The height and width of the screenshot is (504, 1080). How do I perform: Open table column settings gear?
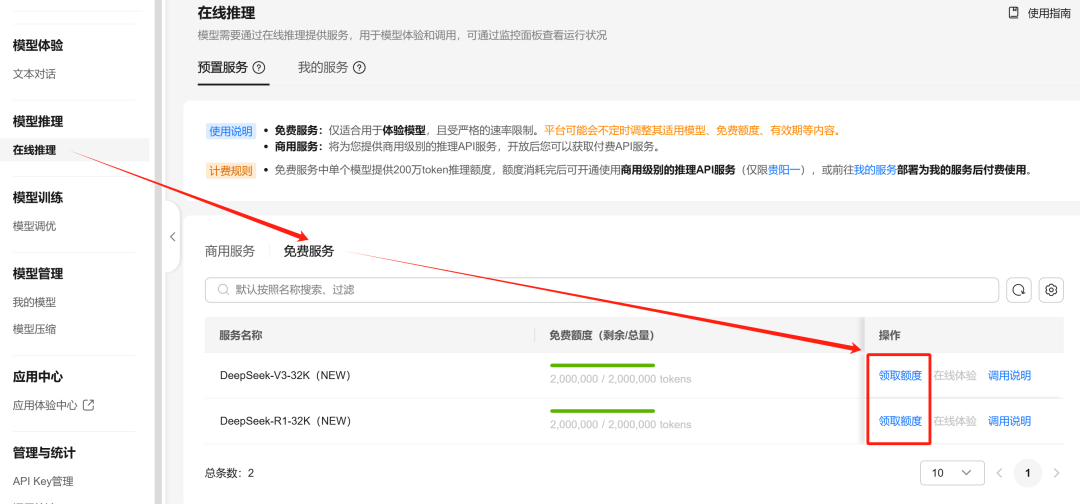tap(1051, 291)
